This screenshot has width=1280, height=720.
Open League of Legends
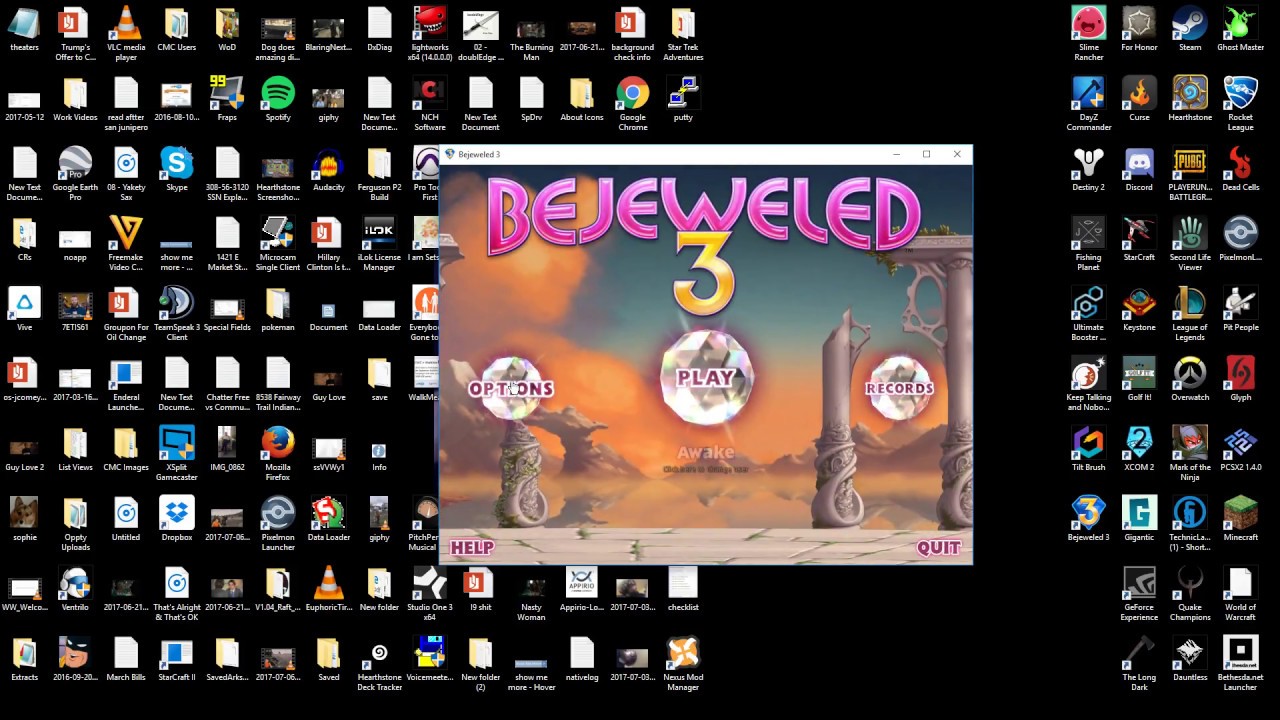tap(1189, 302)
